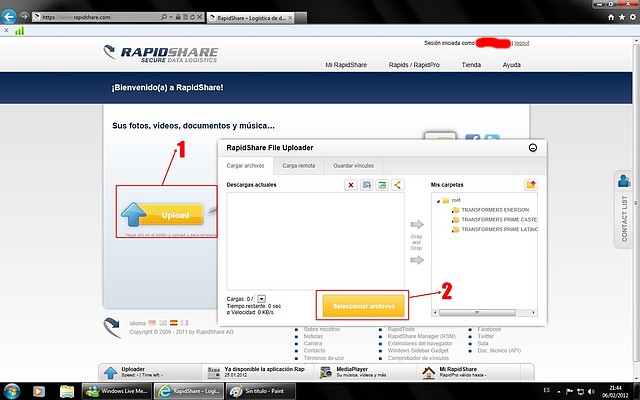Open the Ayuda menu
The image size is (640, 400).
tap(511, 65)
